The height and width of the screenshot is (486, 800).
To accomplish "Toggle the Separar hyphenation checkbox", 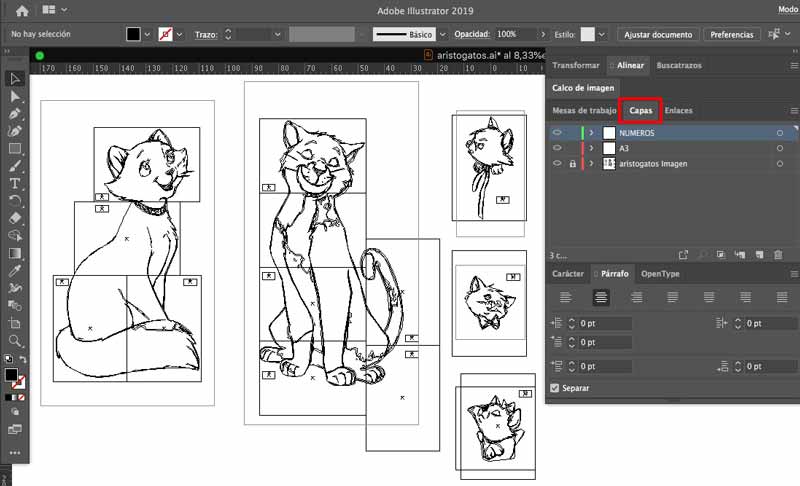I will point(555,388).
